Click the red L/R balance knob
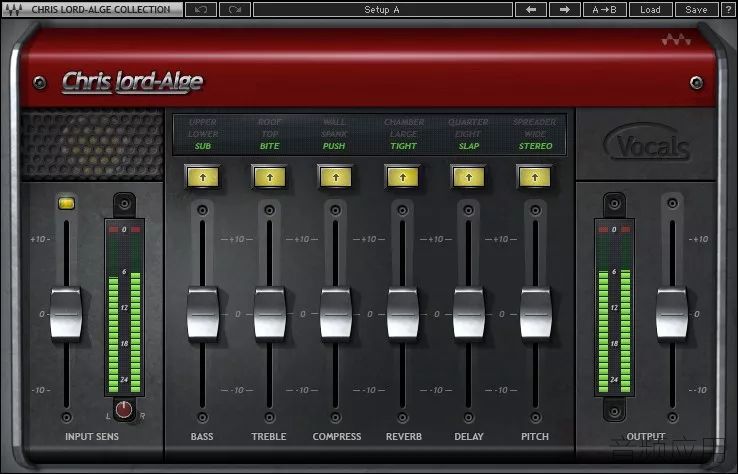Screen dimensions: 738x474 tap(124, 410)
